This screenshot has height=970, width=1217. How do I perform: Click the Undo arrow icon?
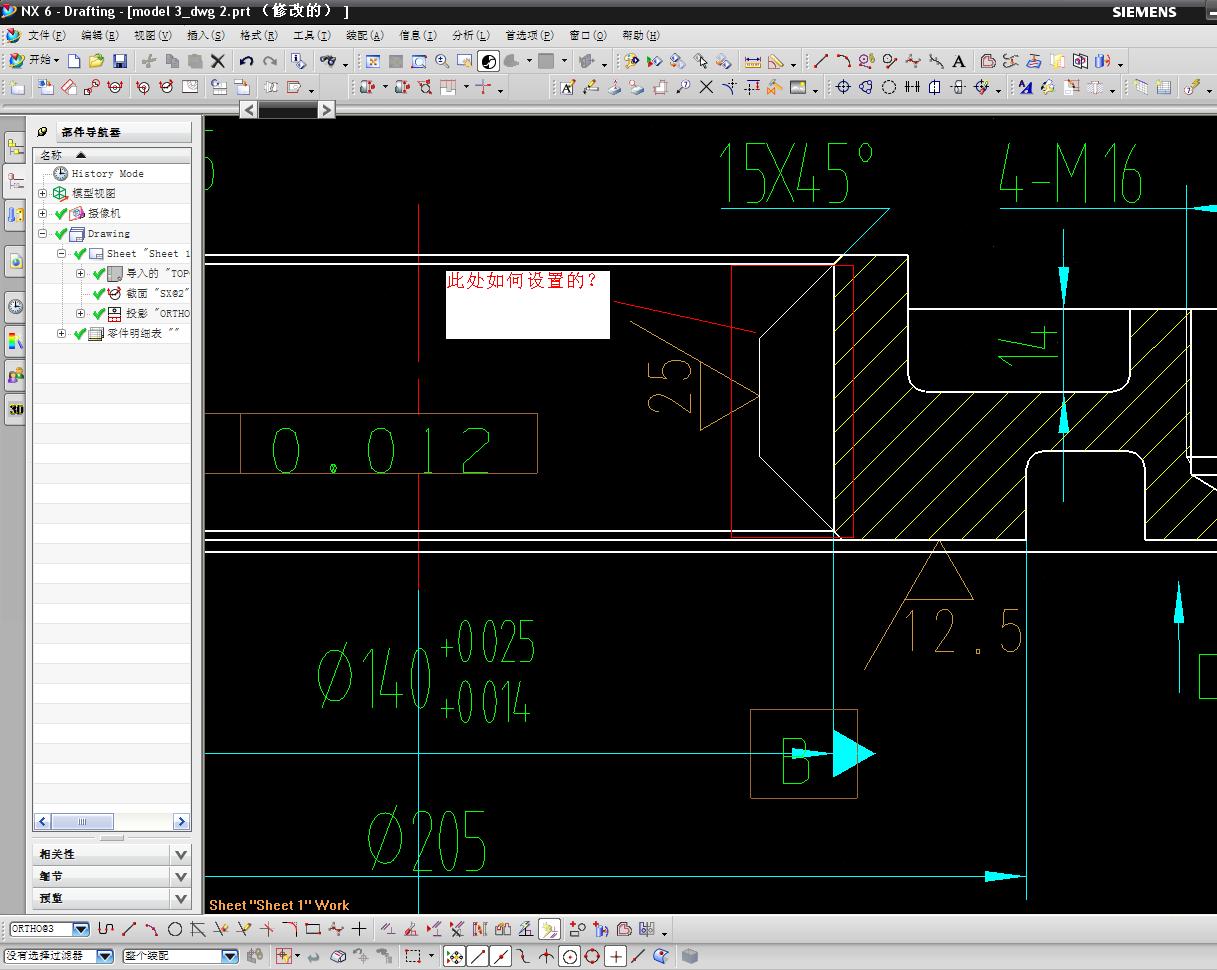click(246, 61)
